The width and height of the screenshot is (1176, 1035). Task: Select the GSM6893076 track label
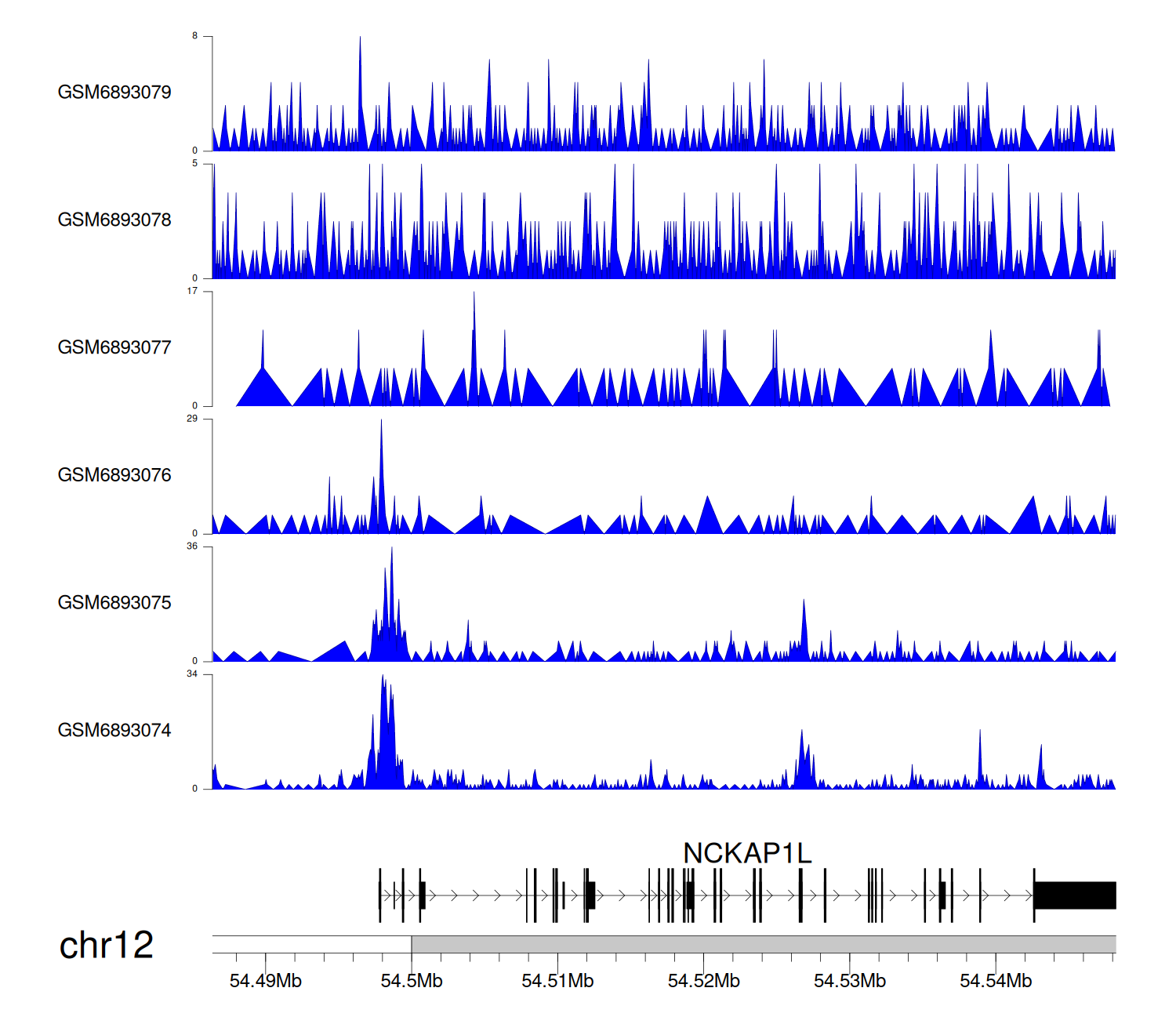[x=114, y=475]
